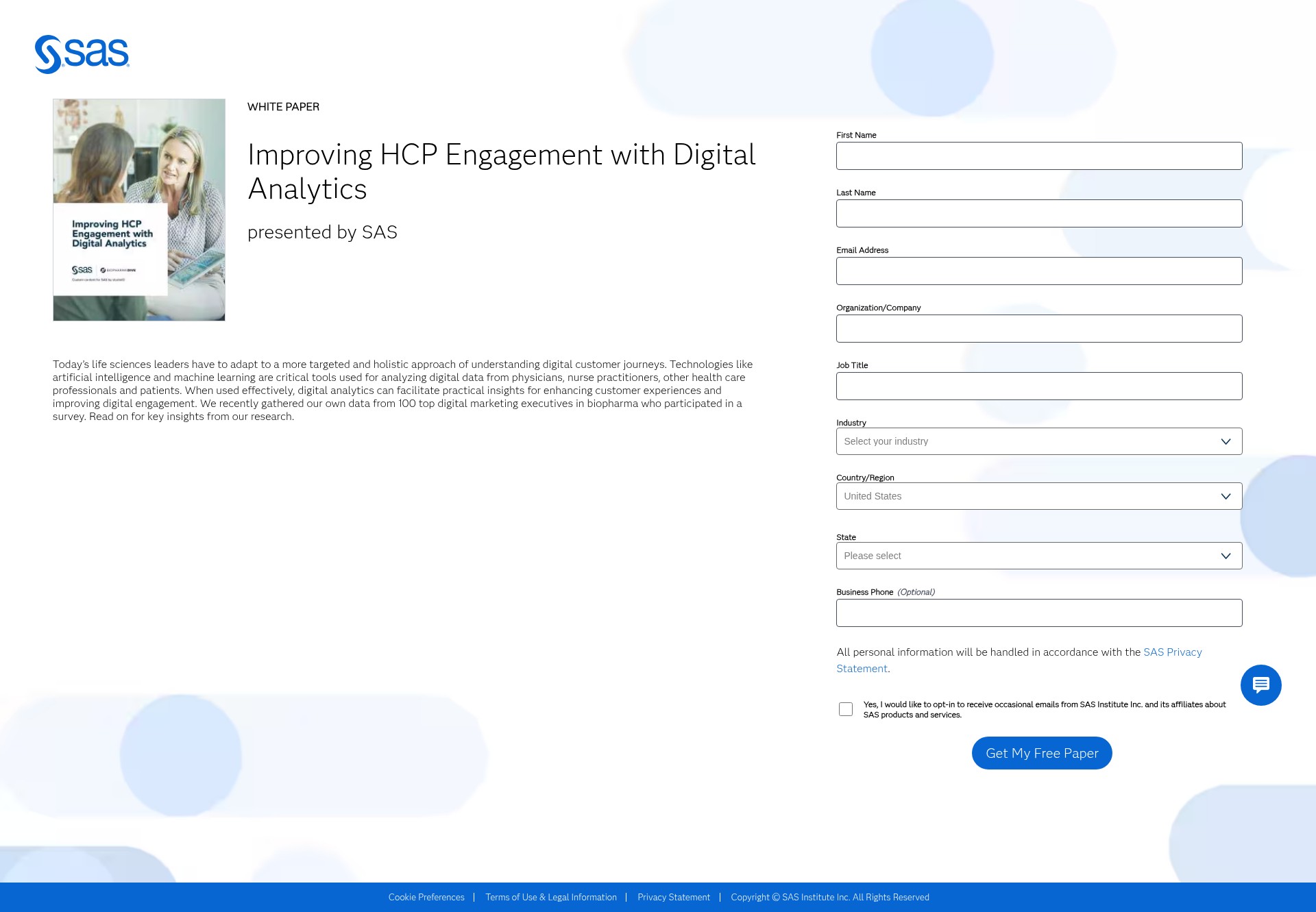Click Get My Free Paper button
The width and height of the screenshot is (1316, 912).
coord(1042,753)
